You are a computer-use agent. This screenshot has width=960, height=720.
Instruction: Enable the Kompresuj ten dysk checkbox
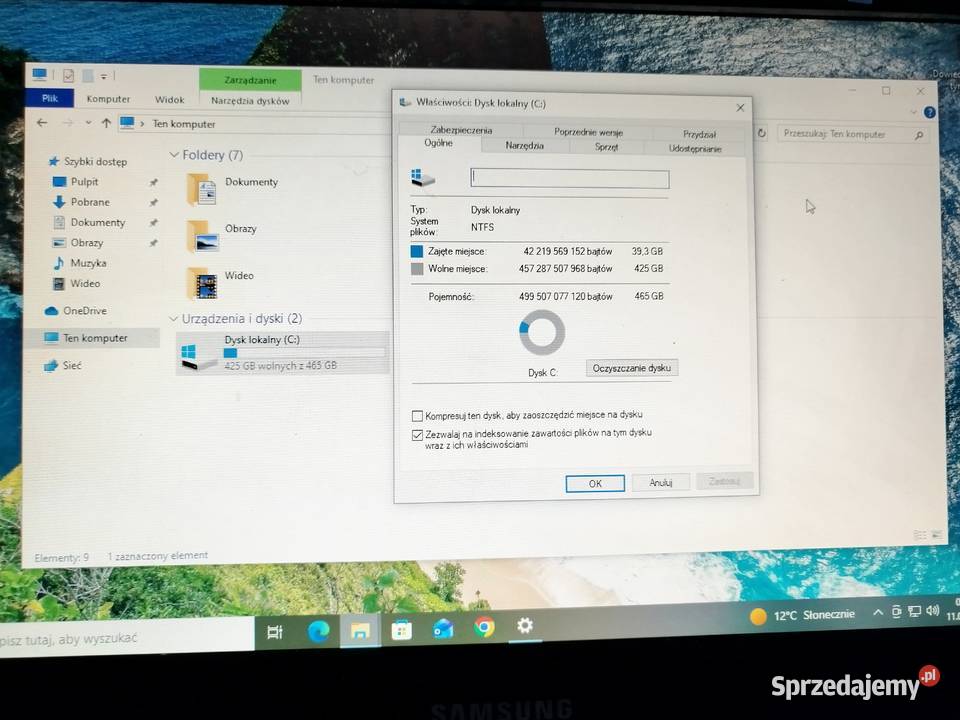pos(417,414)
